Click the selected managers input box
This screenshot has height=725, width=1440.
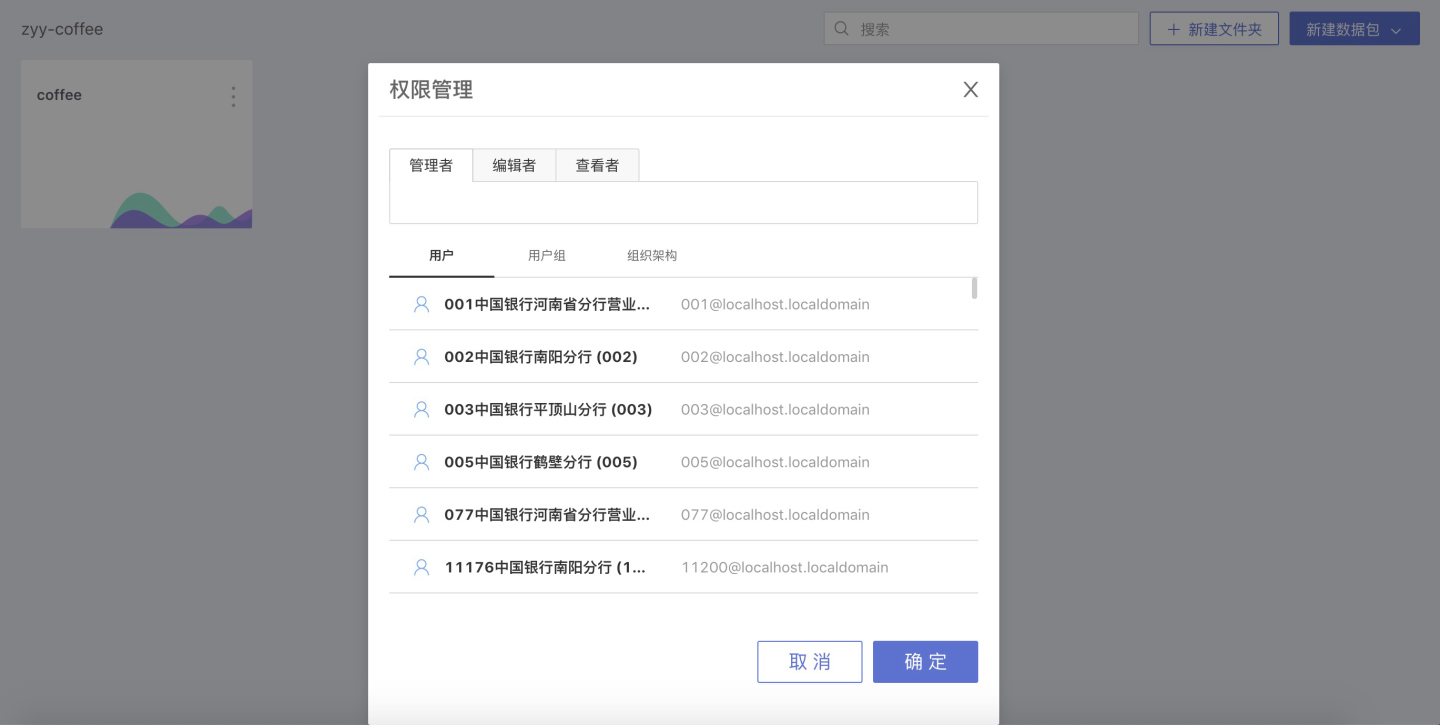(683, 203)
